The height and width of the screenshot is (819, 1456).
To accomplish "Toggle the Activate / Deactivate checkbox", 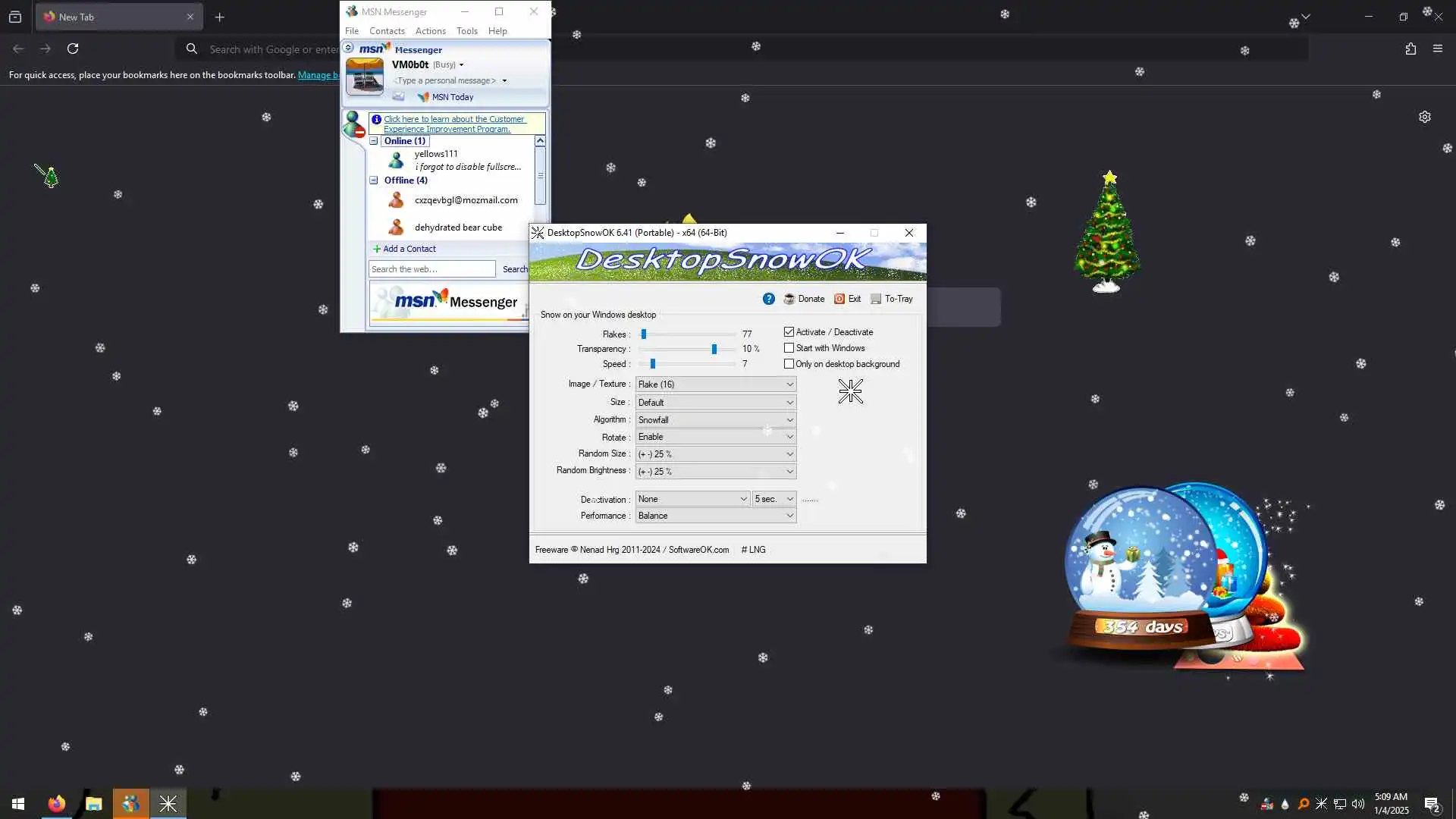I will pyautogui.click(x=789, y=332).
